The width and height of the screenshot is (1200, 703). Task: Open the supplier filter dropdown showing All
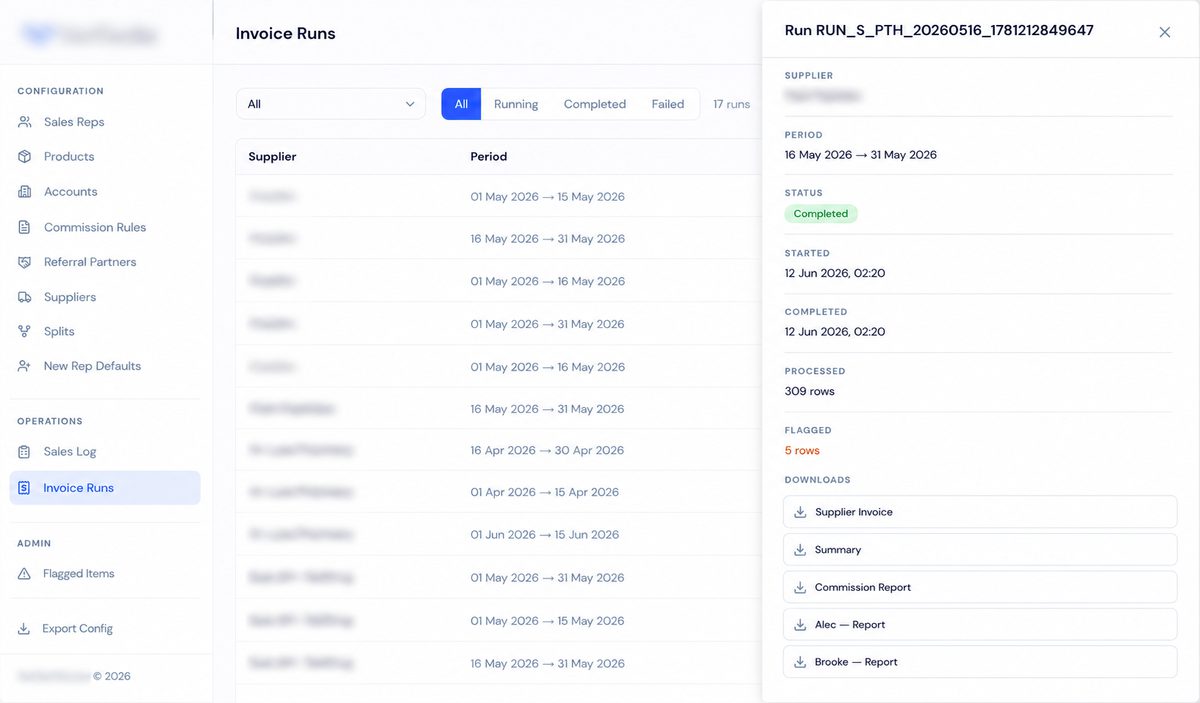tap(331, 104)
